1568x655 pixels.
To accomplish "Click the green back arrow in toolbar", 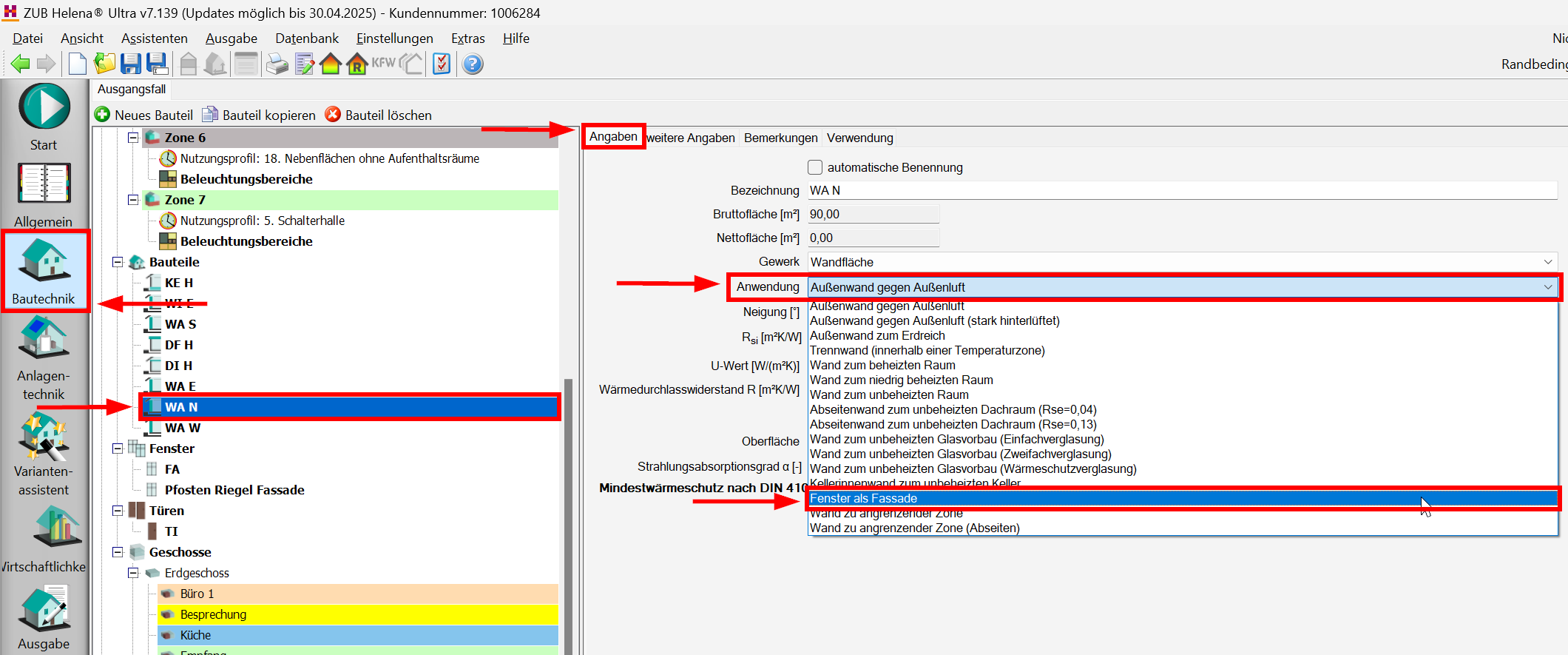I will click(x=21, y=64).
